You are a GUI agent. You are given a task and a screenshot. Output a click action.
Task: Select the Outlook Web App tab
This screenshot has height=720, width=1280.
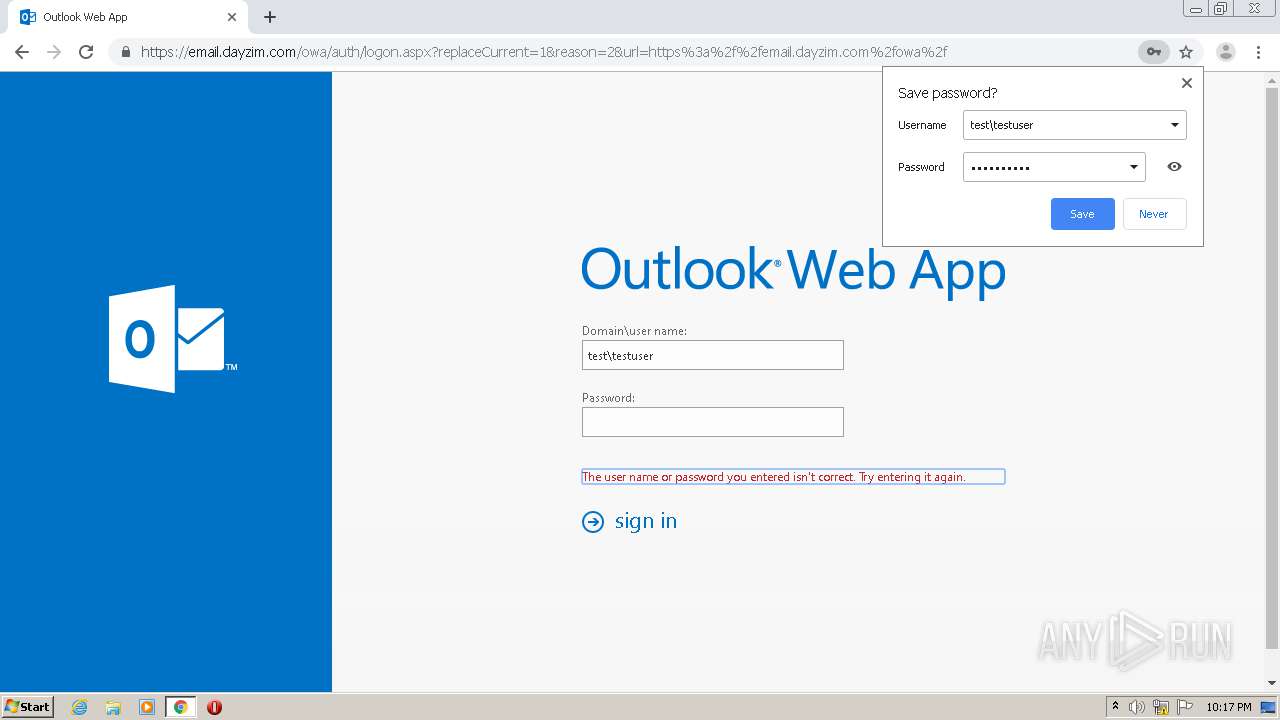click(x=128, y=17)
